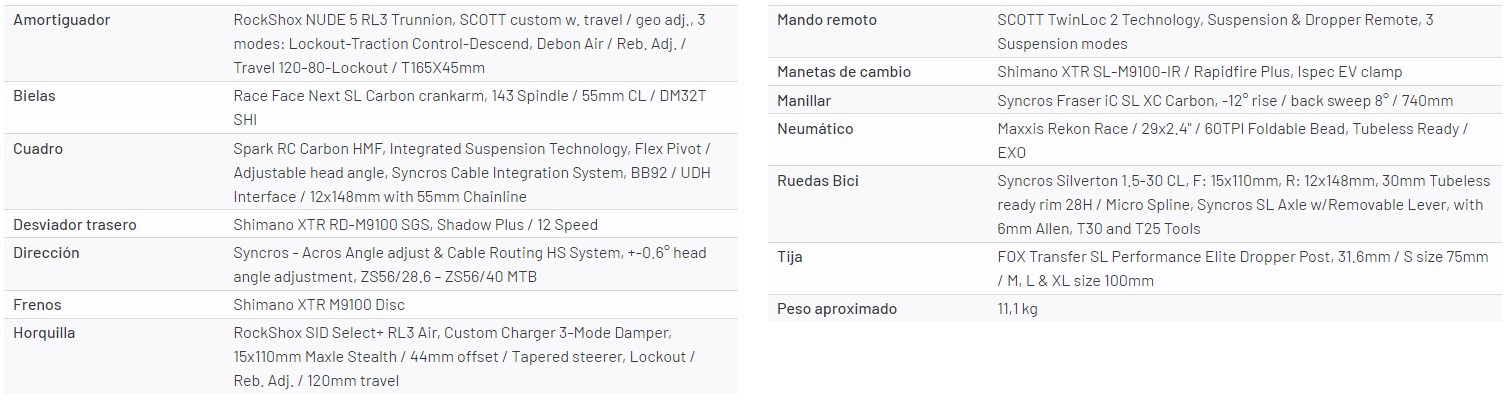This screenshot has height=400, width=1506.
Task: Select the Desviador trasero label
Action: [75, 225]
